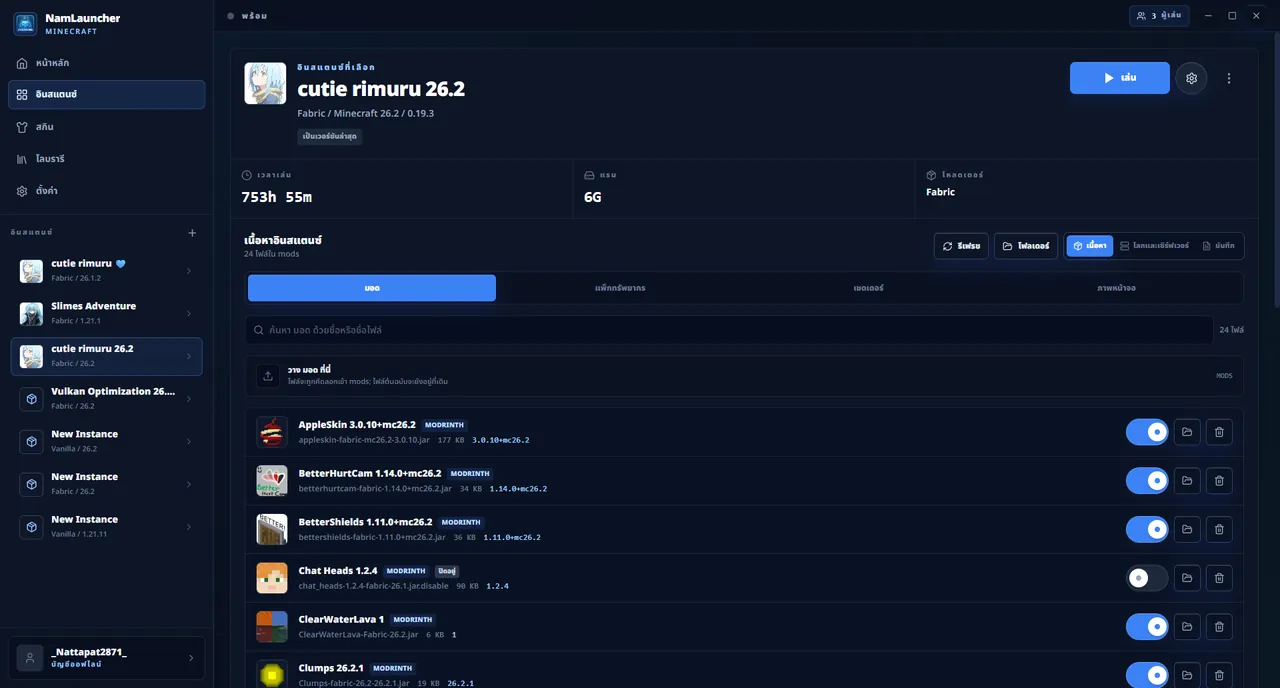Image resolution: width=1280 pixels, height=688 pixels.
Task: Delete the Chat Heads mod
Action: (x=1219, y=578)
